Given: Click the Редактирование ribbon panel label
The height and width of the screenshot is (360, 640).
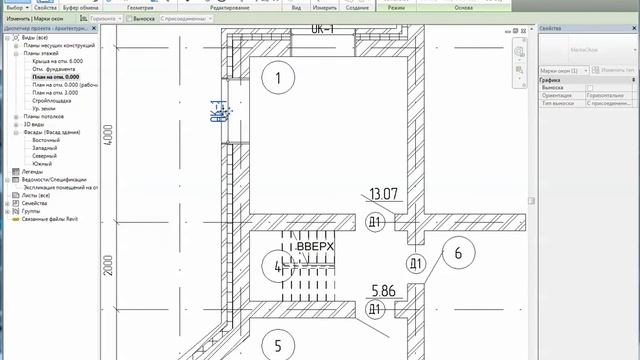Looking at the screenshot, I should pyautogui.click(x=229, y=7).
